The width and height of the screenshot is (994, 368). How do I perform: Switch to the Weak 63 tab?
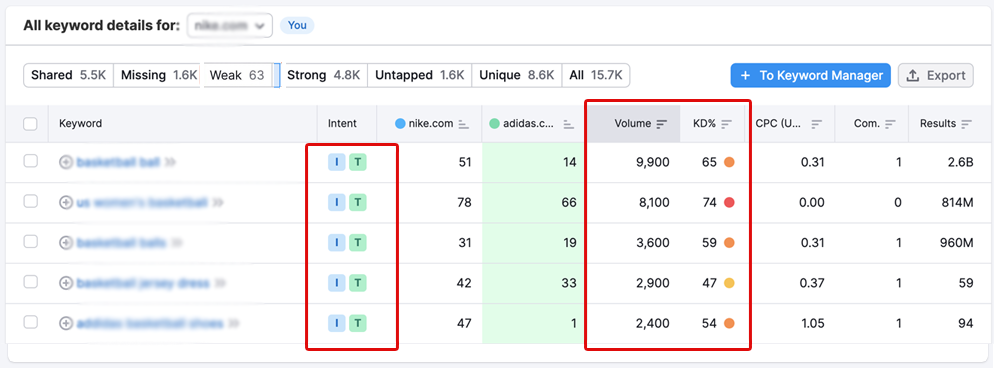237,75
